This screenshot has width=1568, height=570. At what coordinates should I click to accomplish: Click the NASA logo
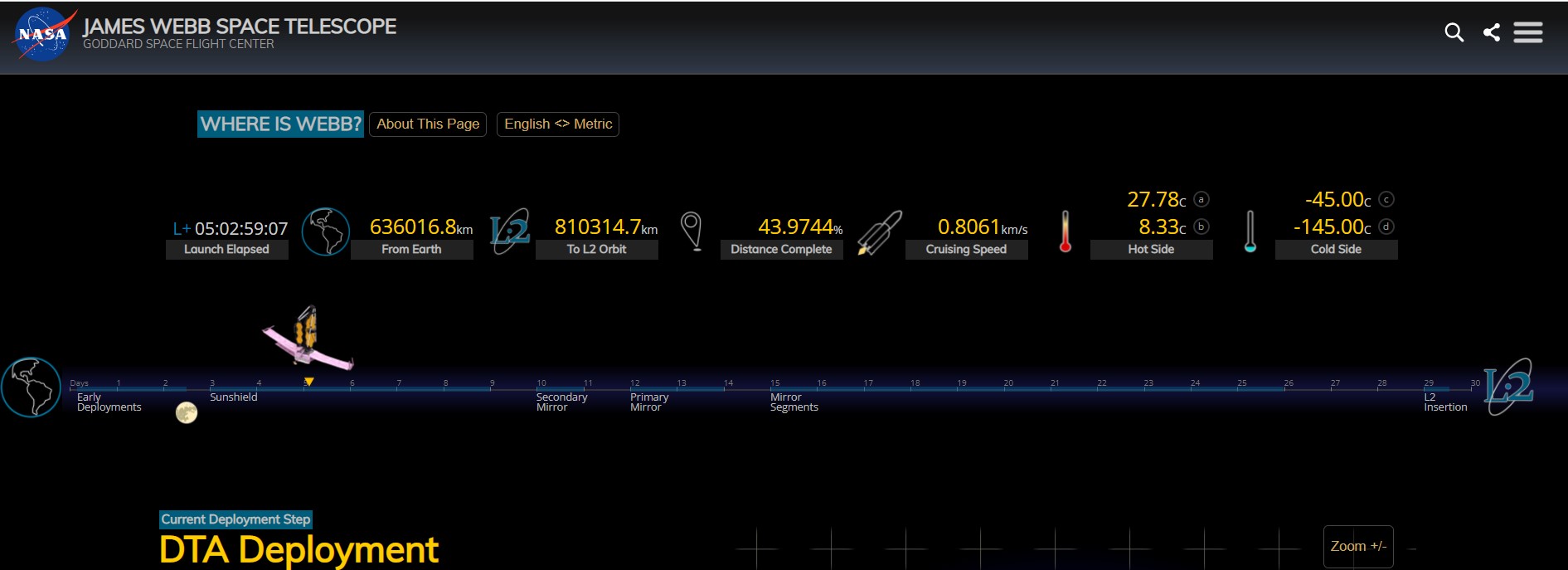point(43,34)
